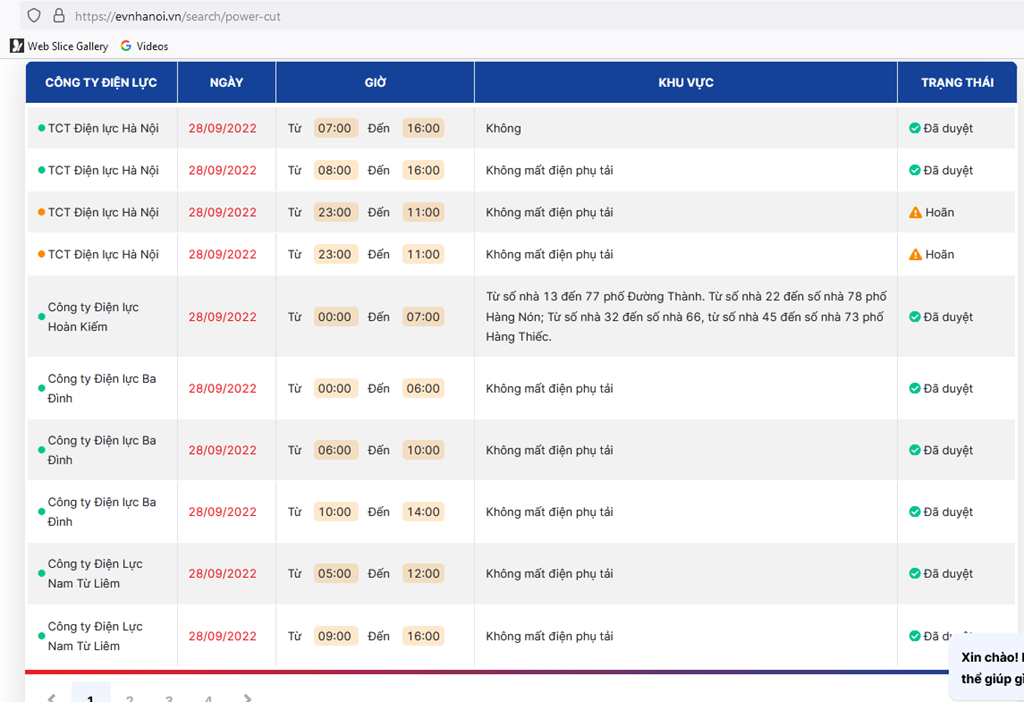
Task: Click the NGÀY column header
Action: pos(227,82)
